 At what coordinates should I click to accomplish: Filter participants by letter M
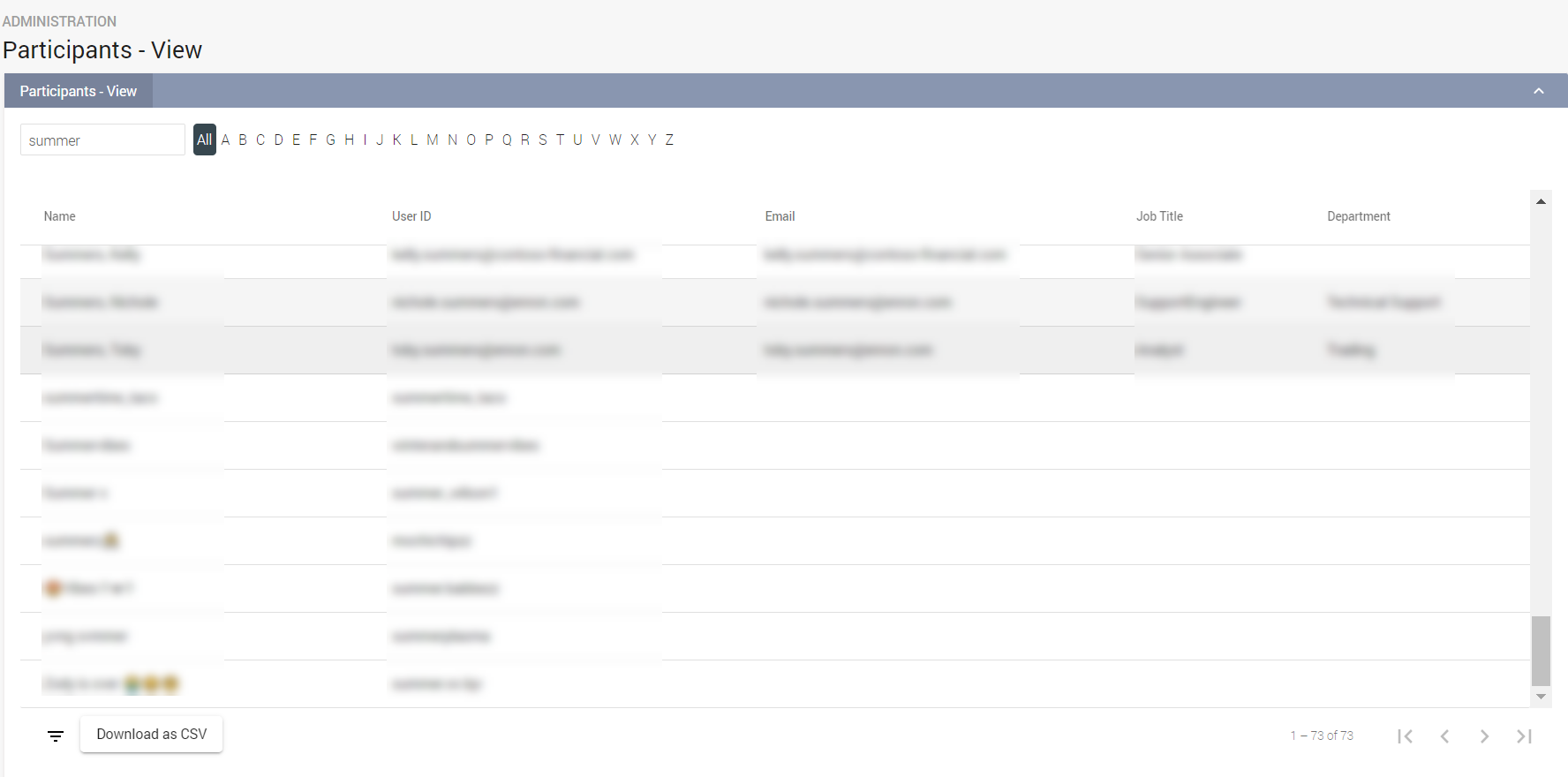433,140
